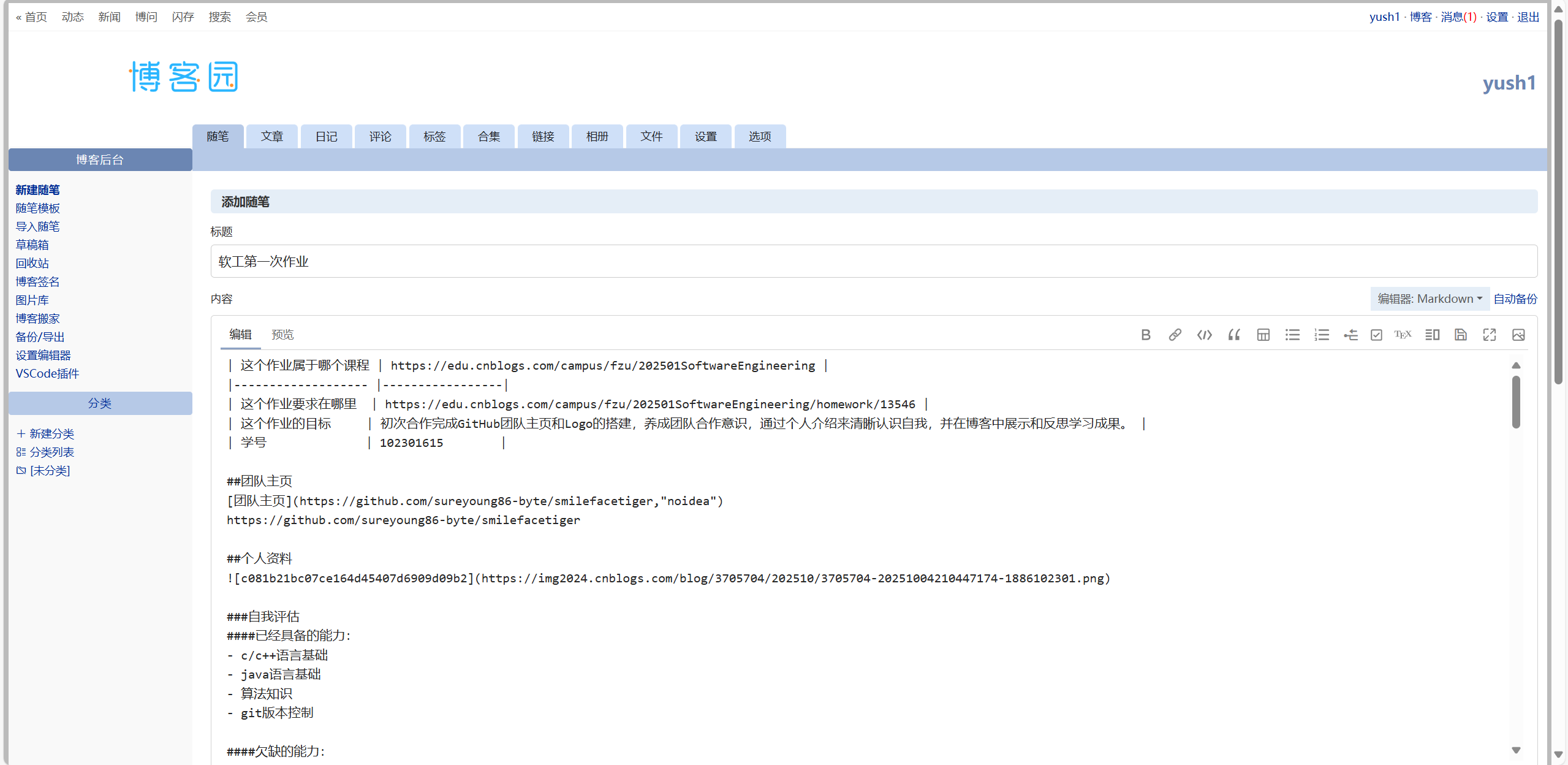
Task: Toggle the side-by-side preview layout
Action: 1432,335
